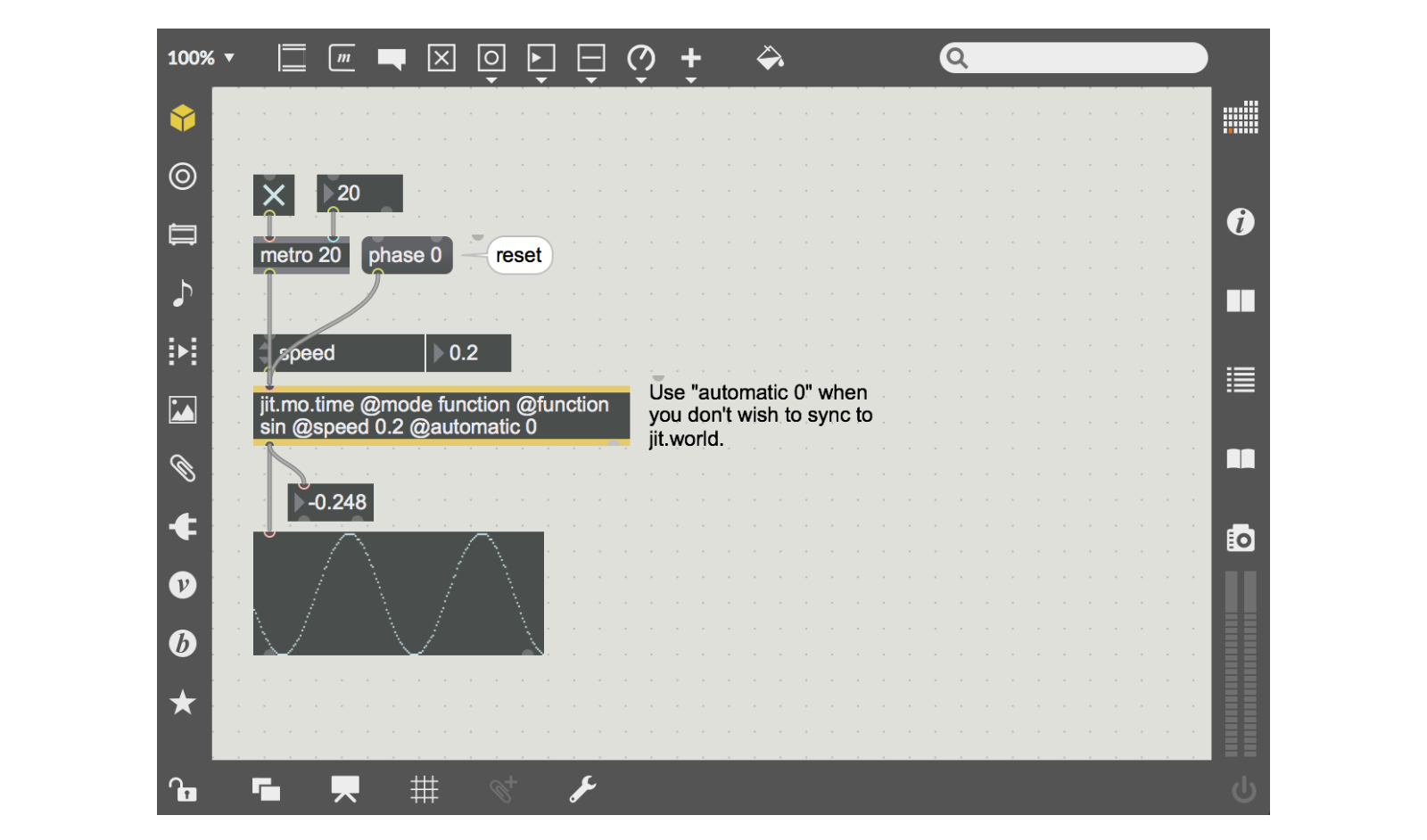Click the toolbar search field
Image resolution: width=1427 pixels, height=840 pixels.
pos(1074,58)
